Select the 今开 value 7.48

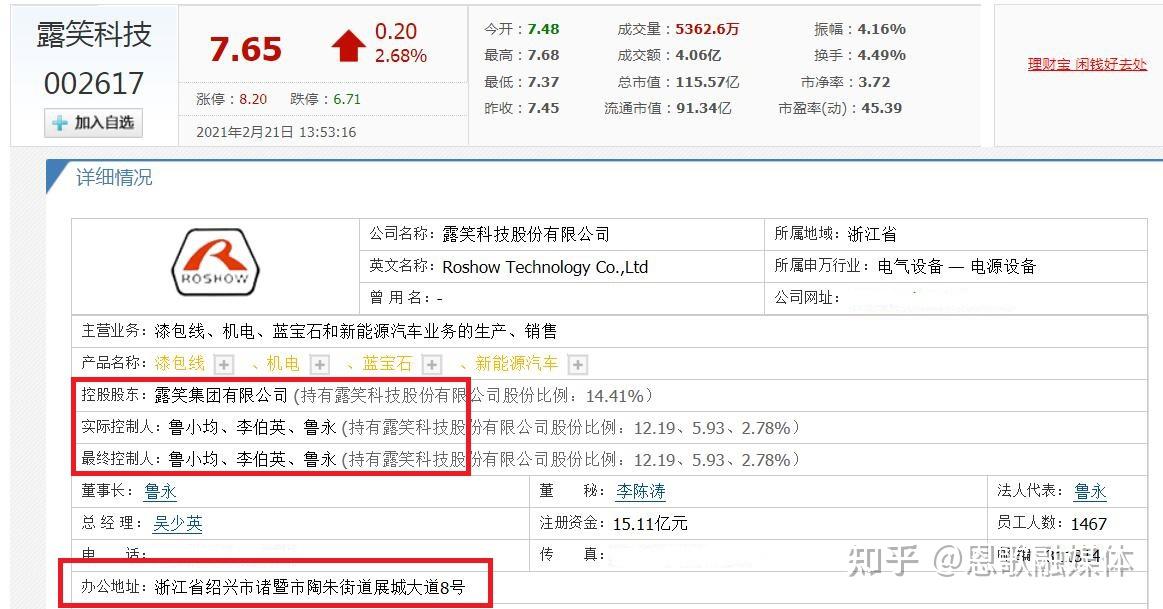[x=543, y=29]
